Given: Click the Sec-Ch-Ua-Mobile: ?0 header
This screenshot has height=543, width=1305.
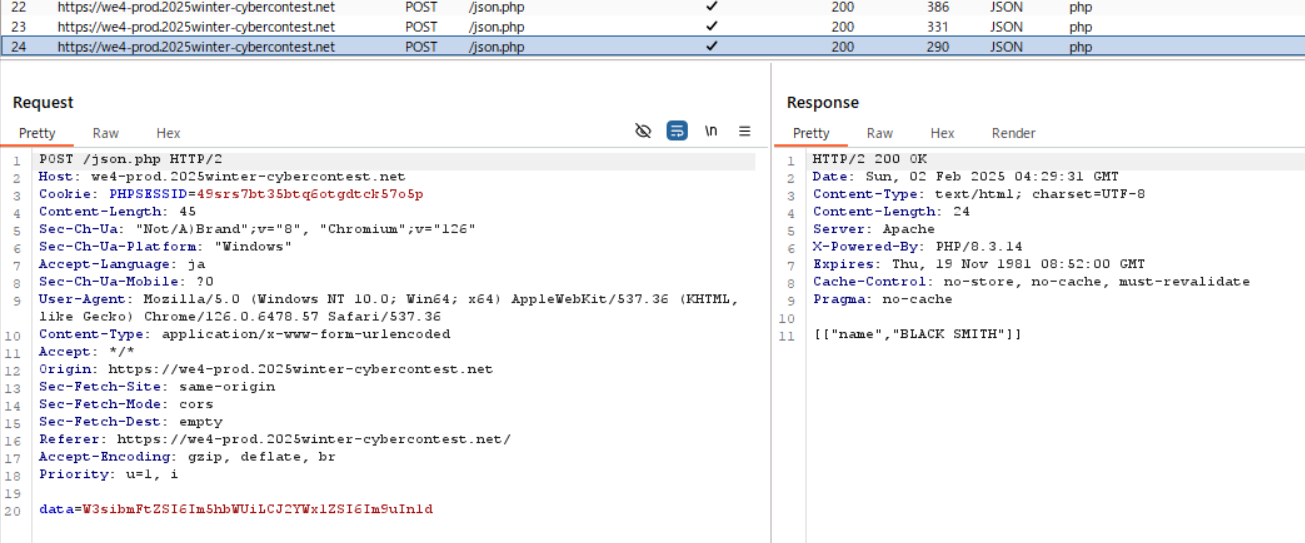Looking at the screenshot, I should [126, 282].
